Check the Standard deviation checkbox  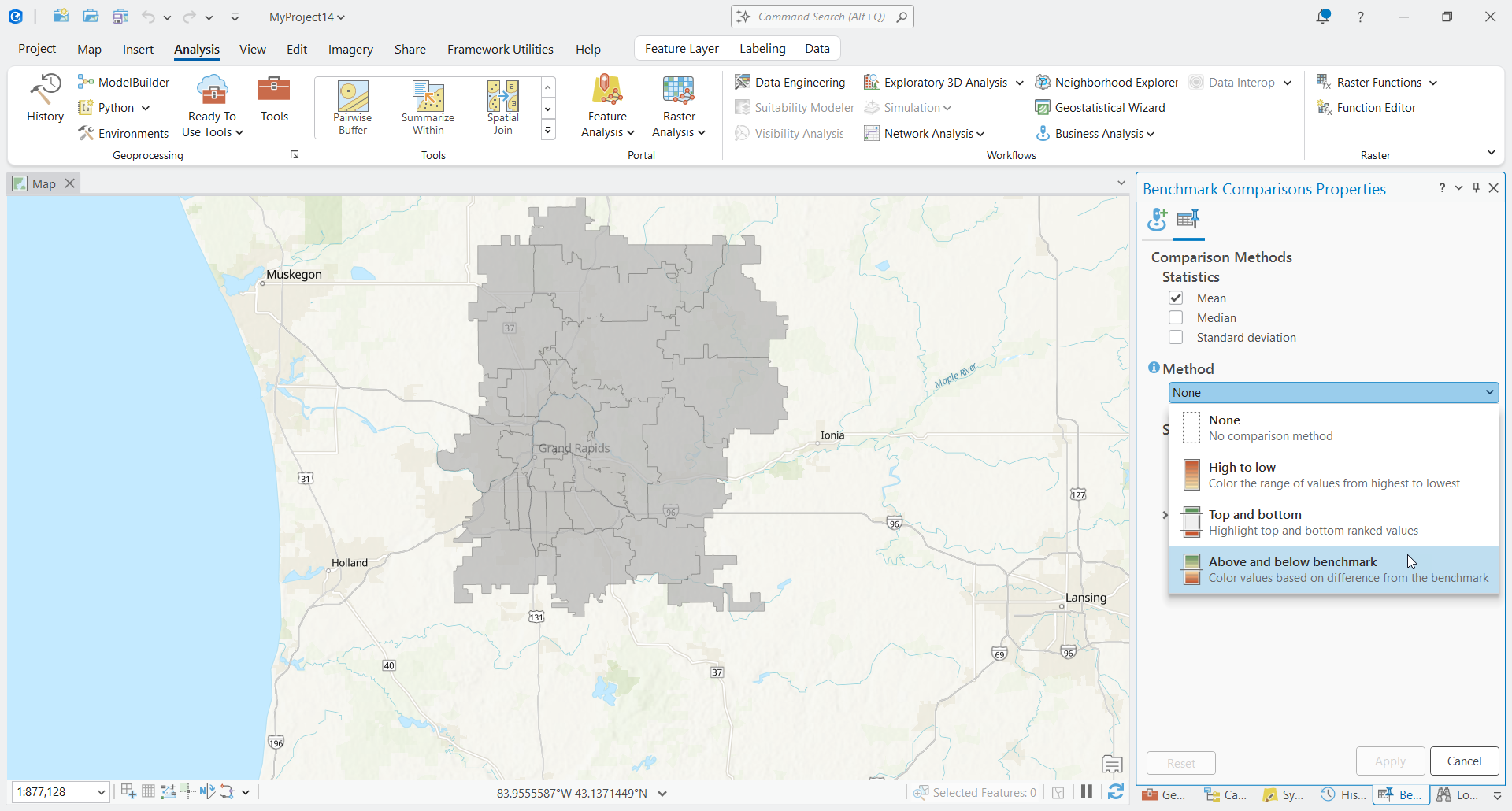(1176, 337)
